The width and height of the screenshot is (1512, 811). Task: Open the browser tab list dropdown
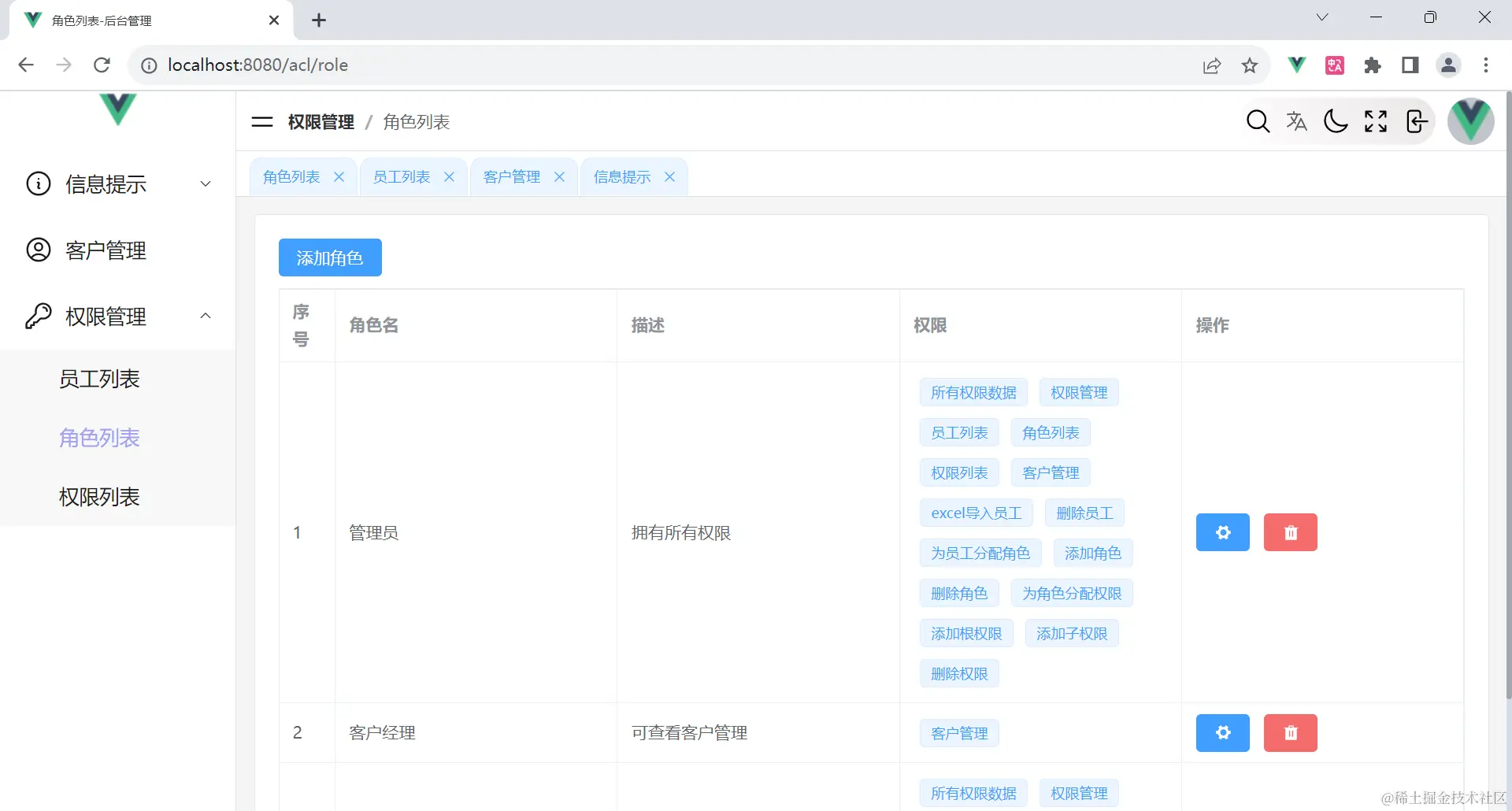(1323, 17)
